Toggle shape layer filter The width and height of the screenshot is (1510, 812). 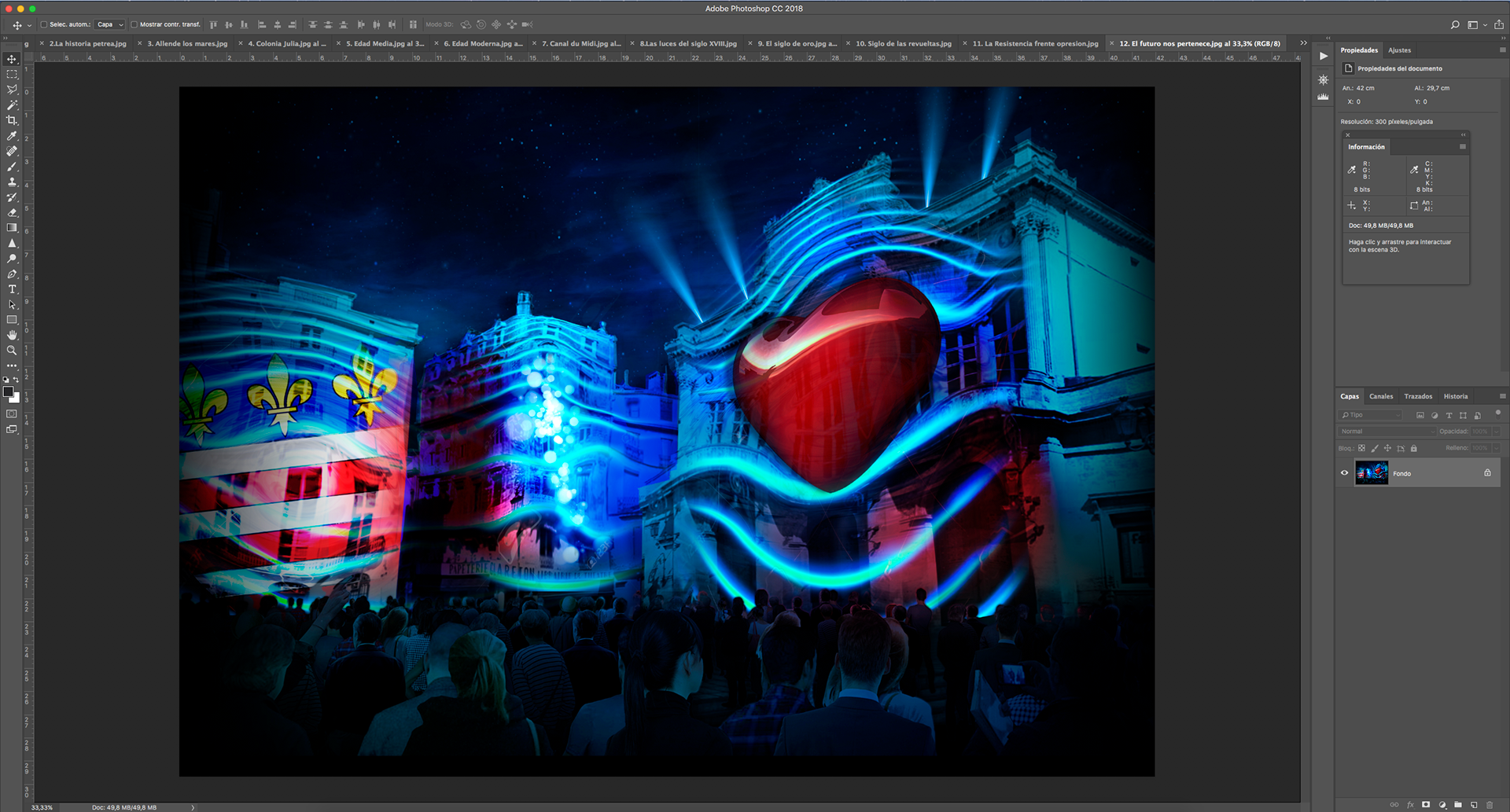1463,415
